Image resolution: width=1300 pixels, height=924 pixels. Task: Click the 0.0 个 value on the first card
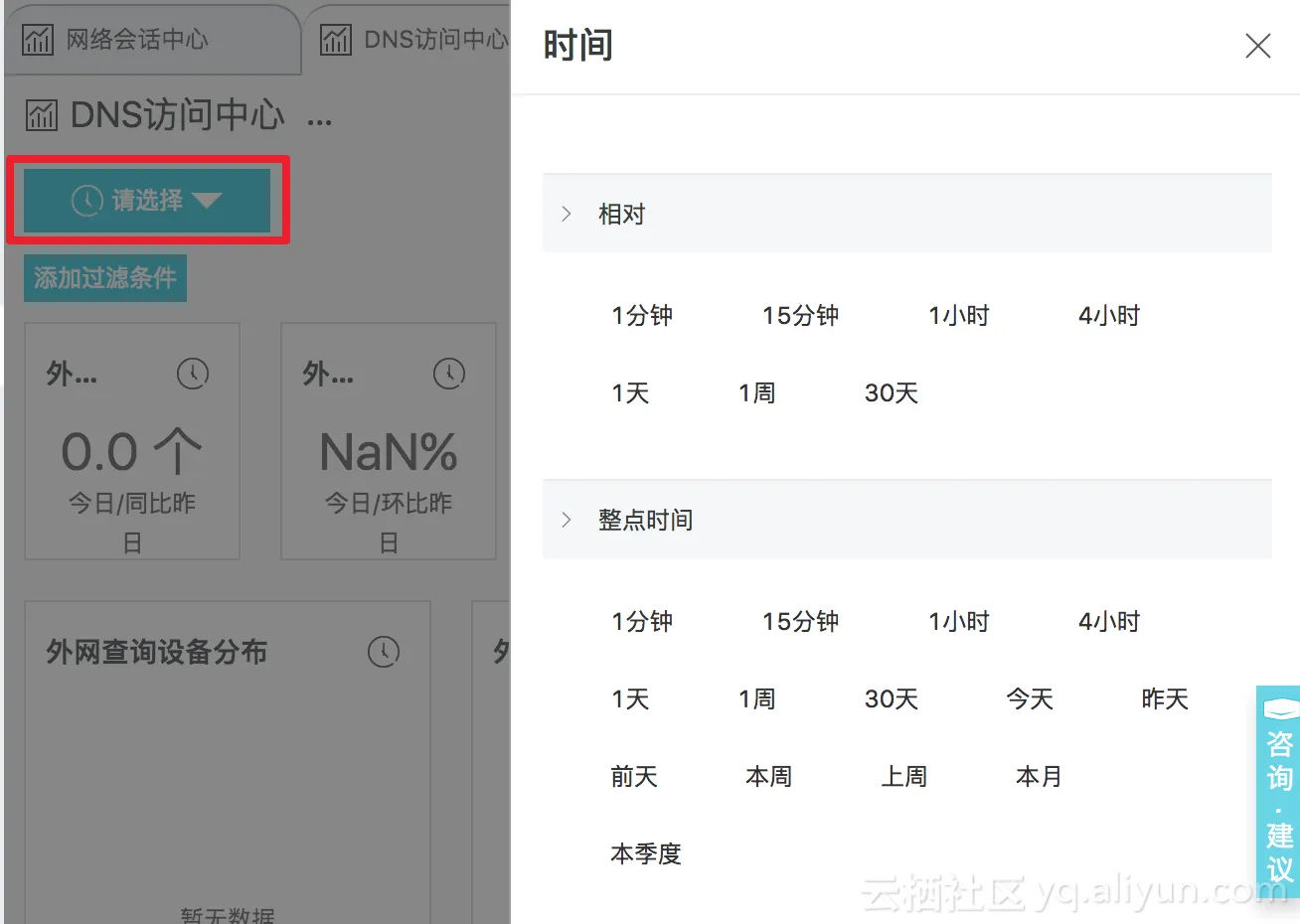tap(131, 452)
